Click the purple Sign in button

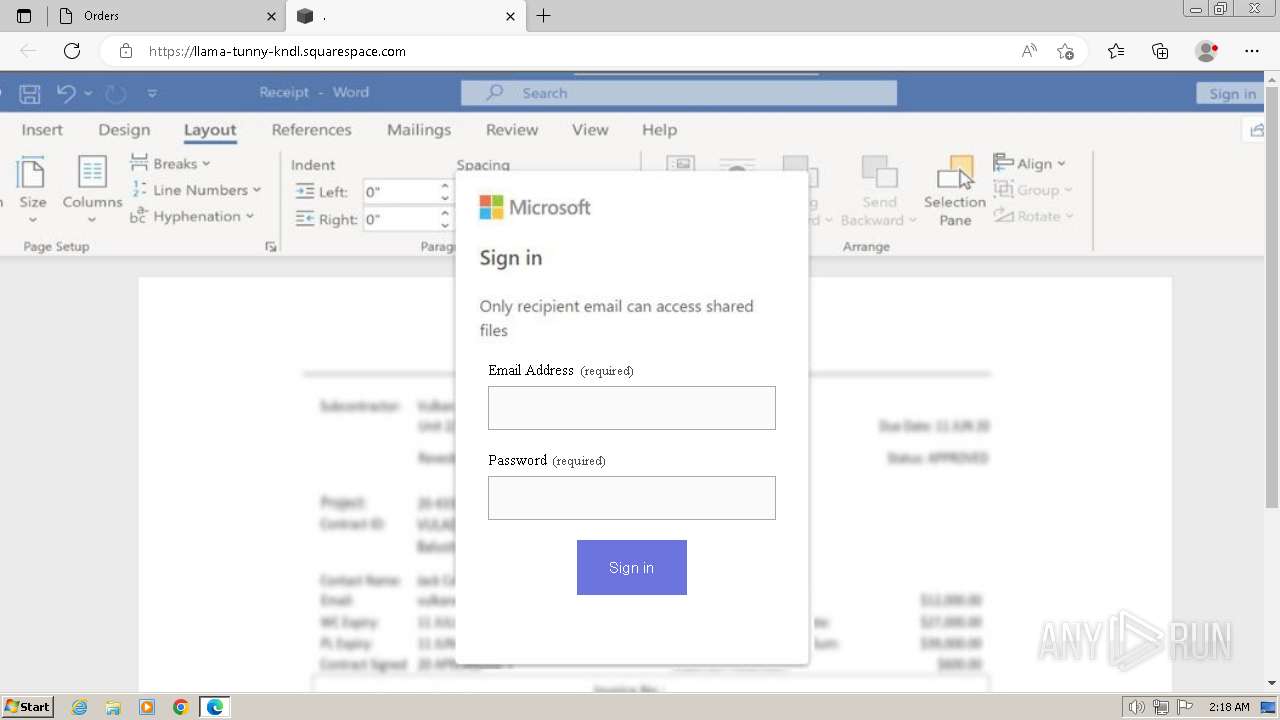click(x=632, y=568)
